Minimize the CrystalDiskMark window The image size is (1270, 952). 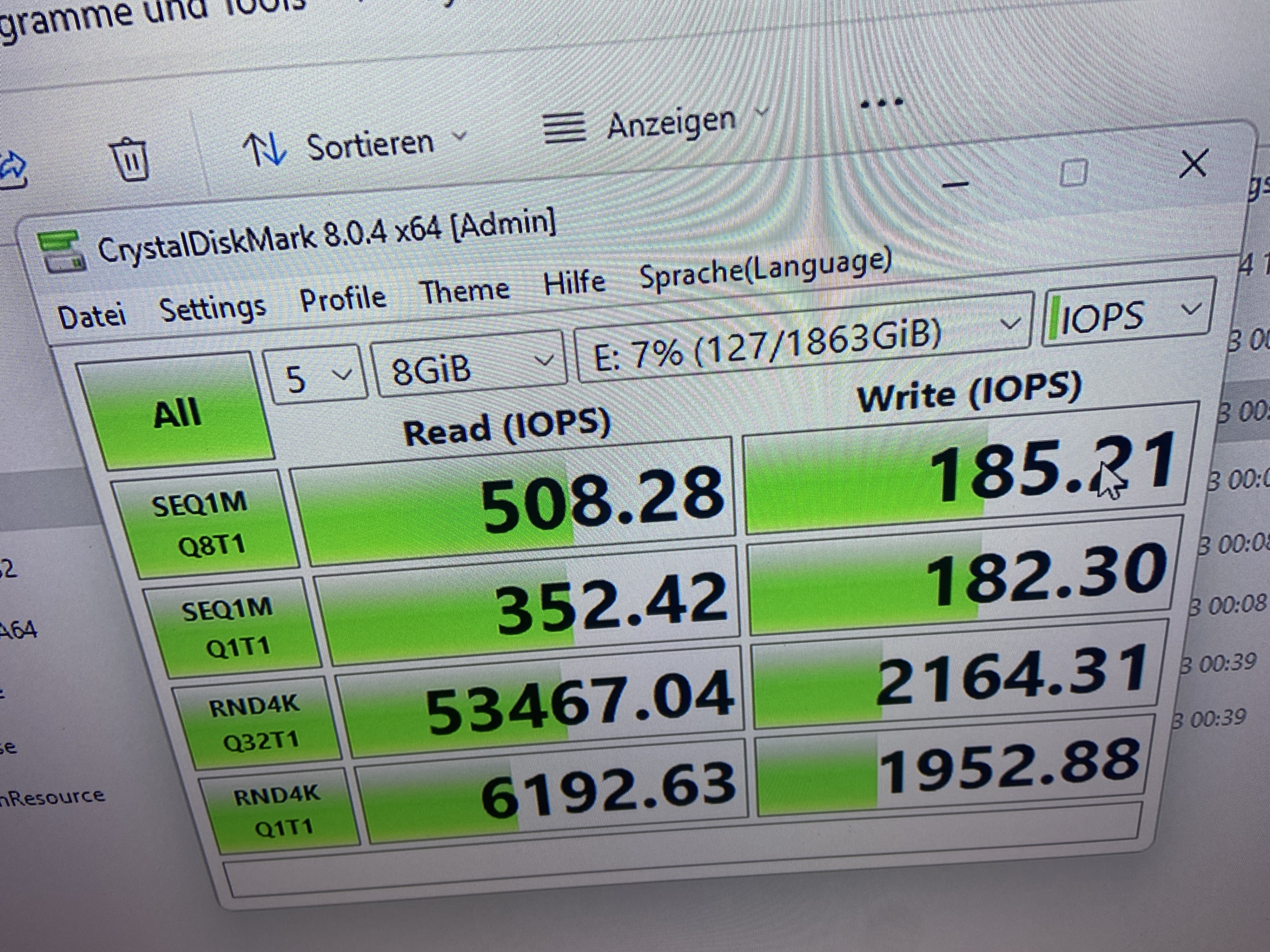pyautogui.click(x=955, y=184)
